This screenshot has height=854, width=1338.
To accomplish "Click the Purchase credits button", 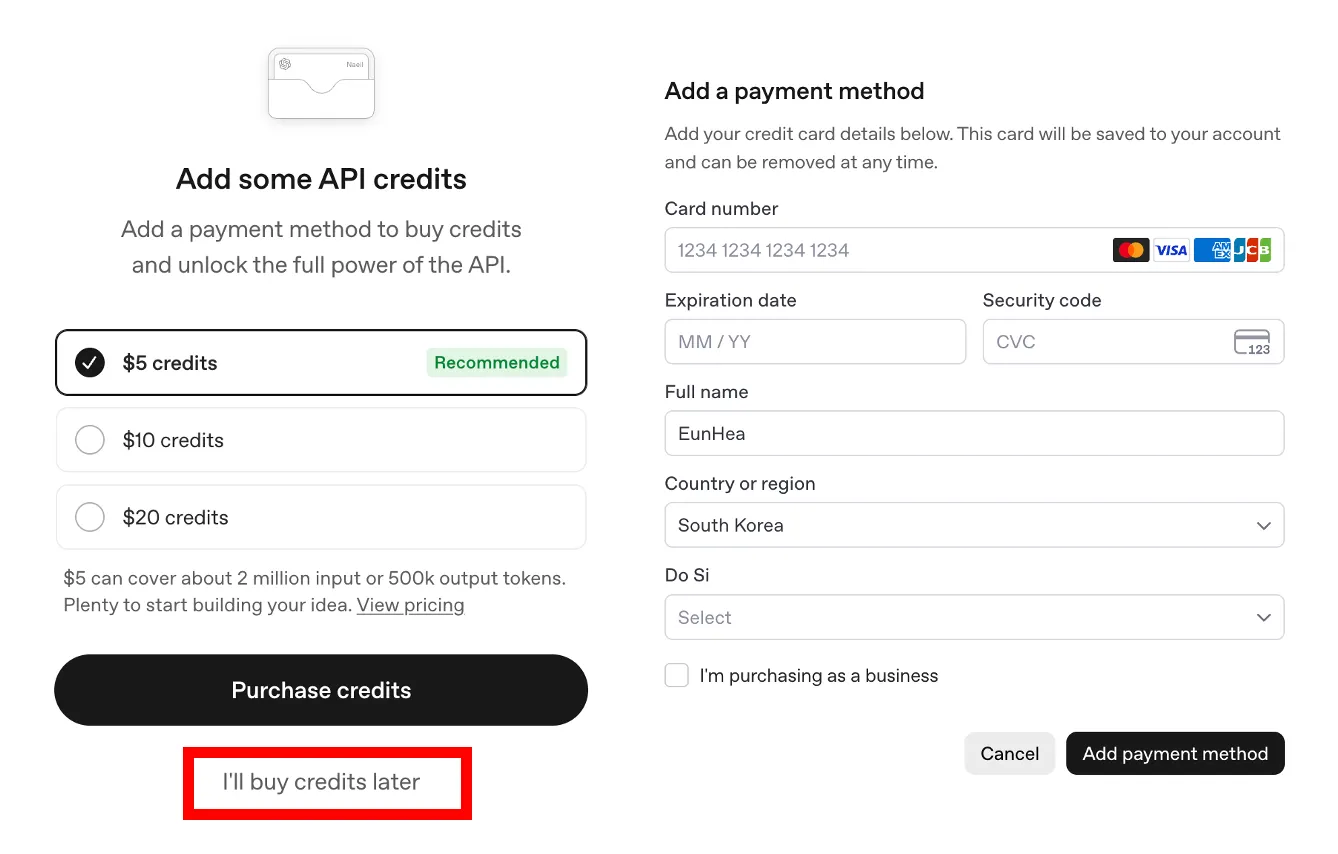I will (321, 690).
